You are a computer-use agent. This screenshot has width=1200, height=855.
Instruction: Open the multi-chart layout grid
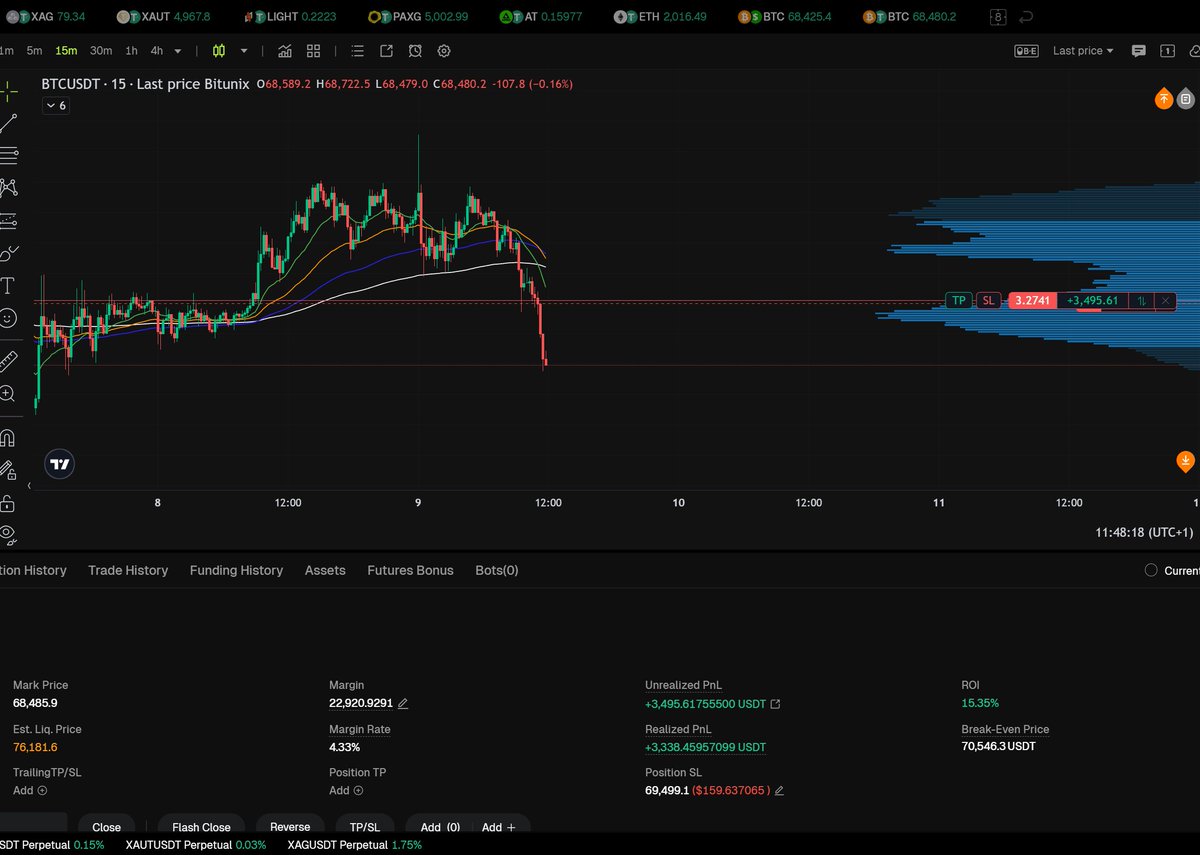(x=313, y=51)
